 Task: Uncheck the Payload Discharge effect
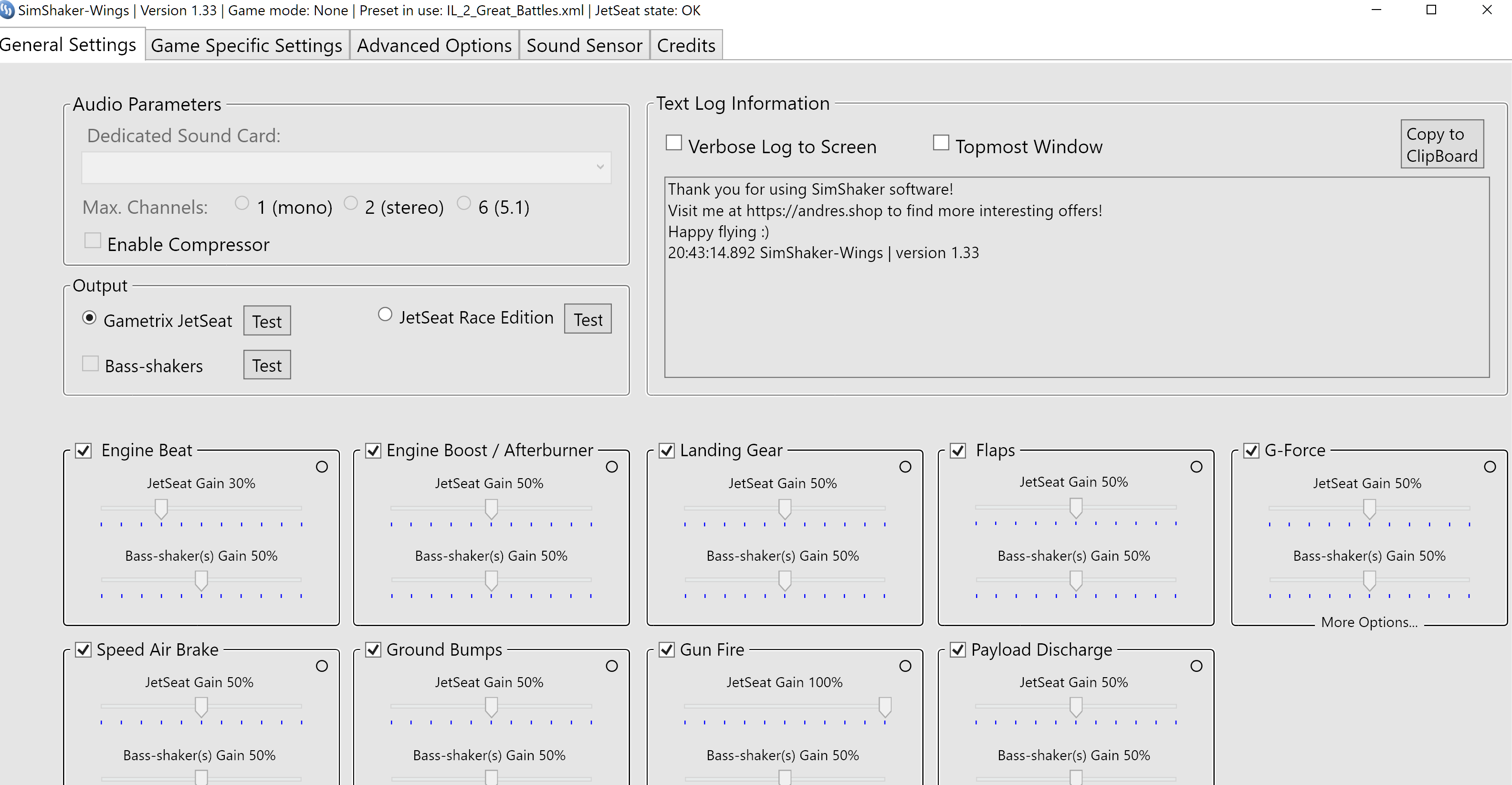pyautogui.click(x=958, y=649)
